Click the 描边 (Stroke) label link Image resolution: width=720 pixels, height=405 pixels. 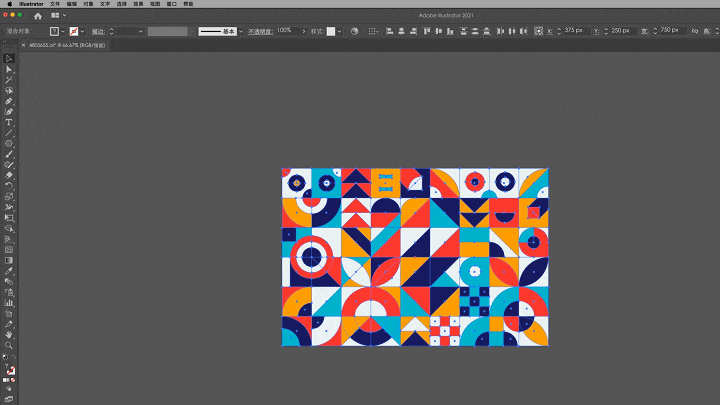[98, 31]
